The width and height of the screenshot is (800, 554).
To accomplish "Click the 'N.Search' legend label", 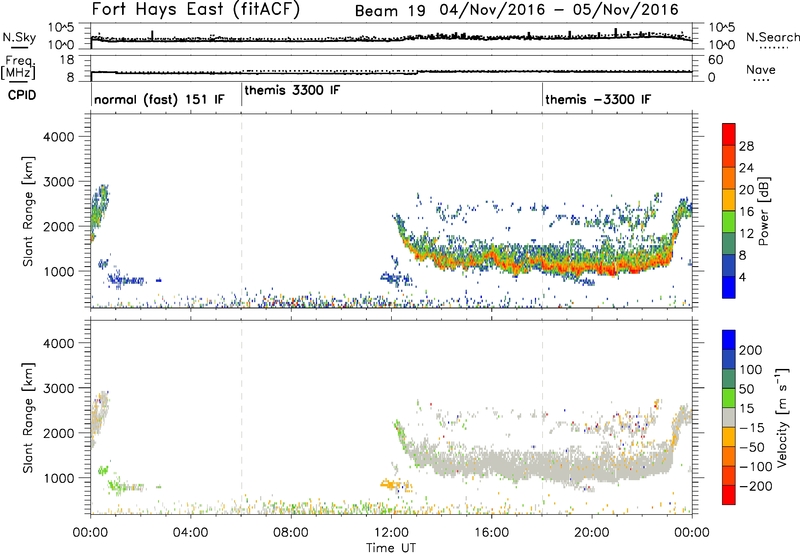I will 772,37.
